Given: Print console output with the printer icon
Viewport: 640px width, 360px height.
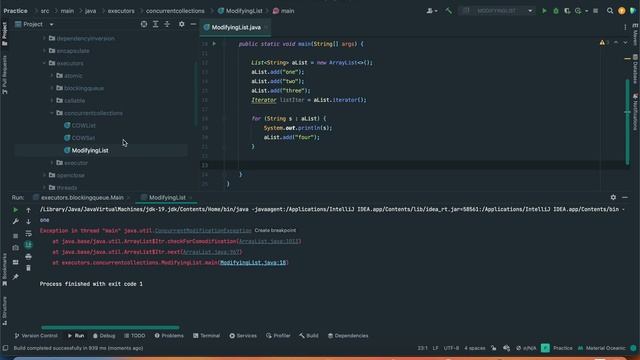Looking at the screenshot, I should [x=29, y=257].
